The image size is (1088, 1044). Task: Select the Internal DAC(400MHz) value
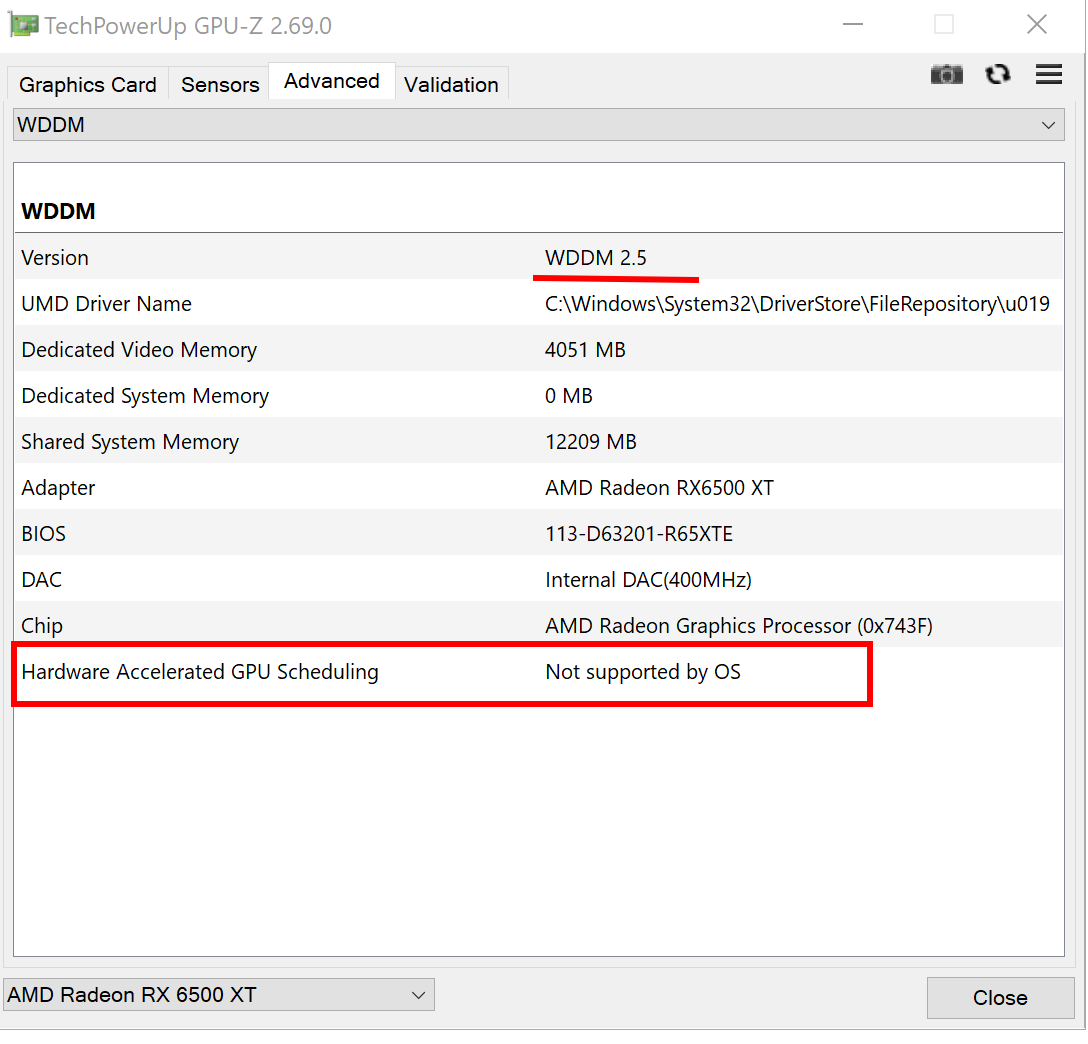point(648,579)
